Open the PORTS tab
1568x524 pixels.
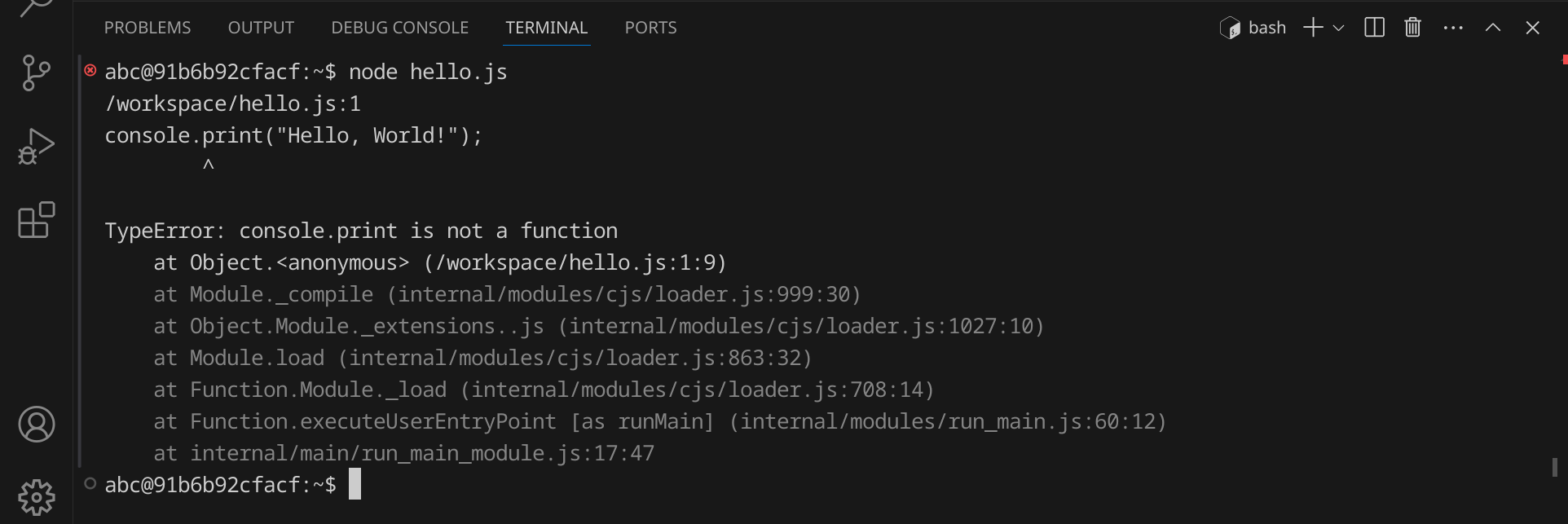(x=650, y=28)
